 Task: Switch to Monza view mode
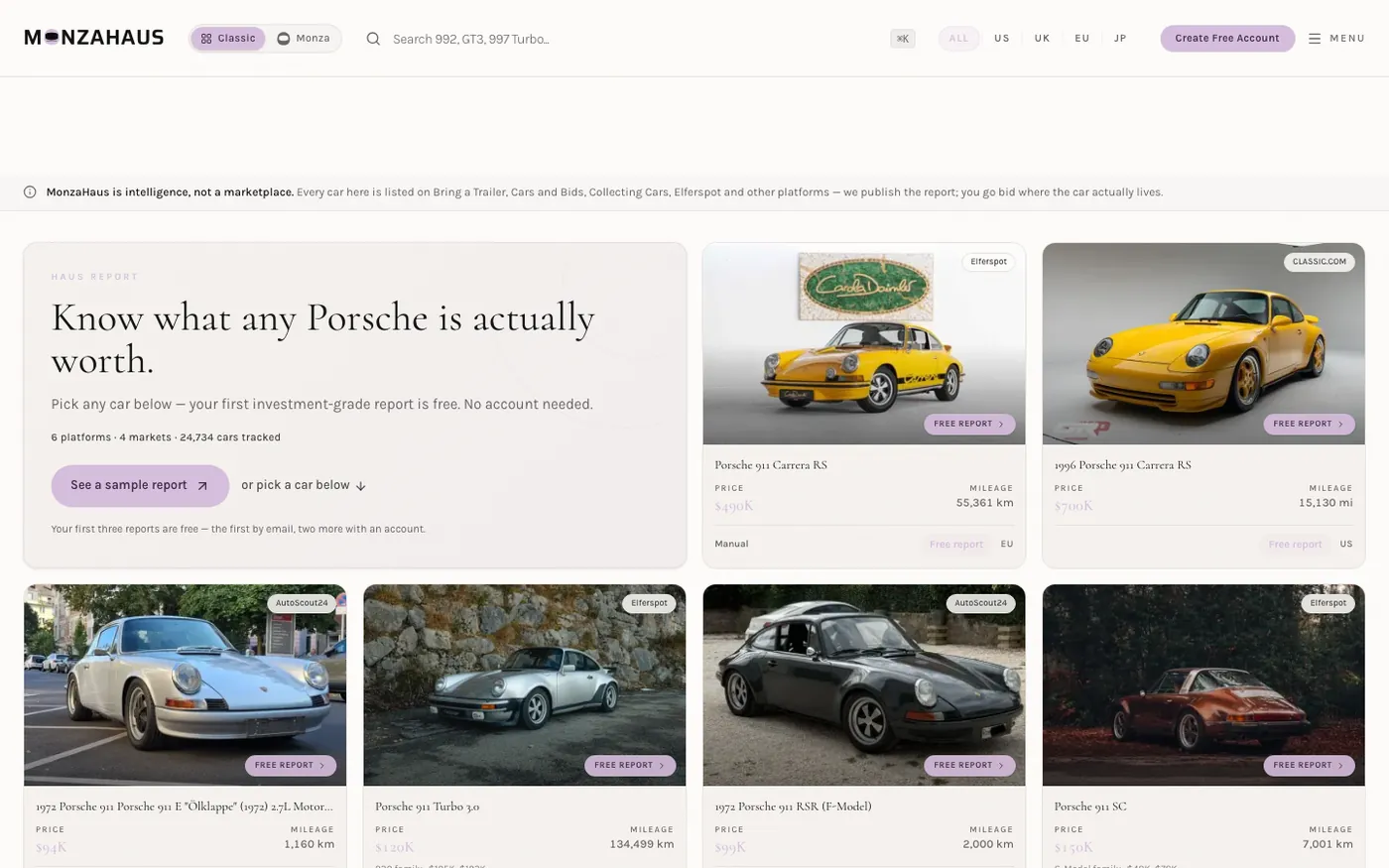[304, 39]
